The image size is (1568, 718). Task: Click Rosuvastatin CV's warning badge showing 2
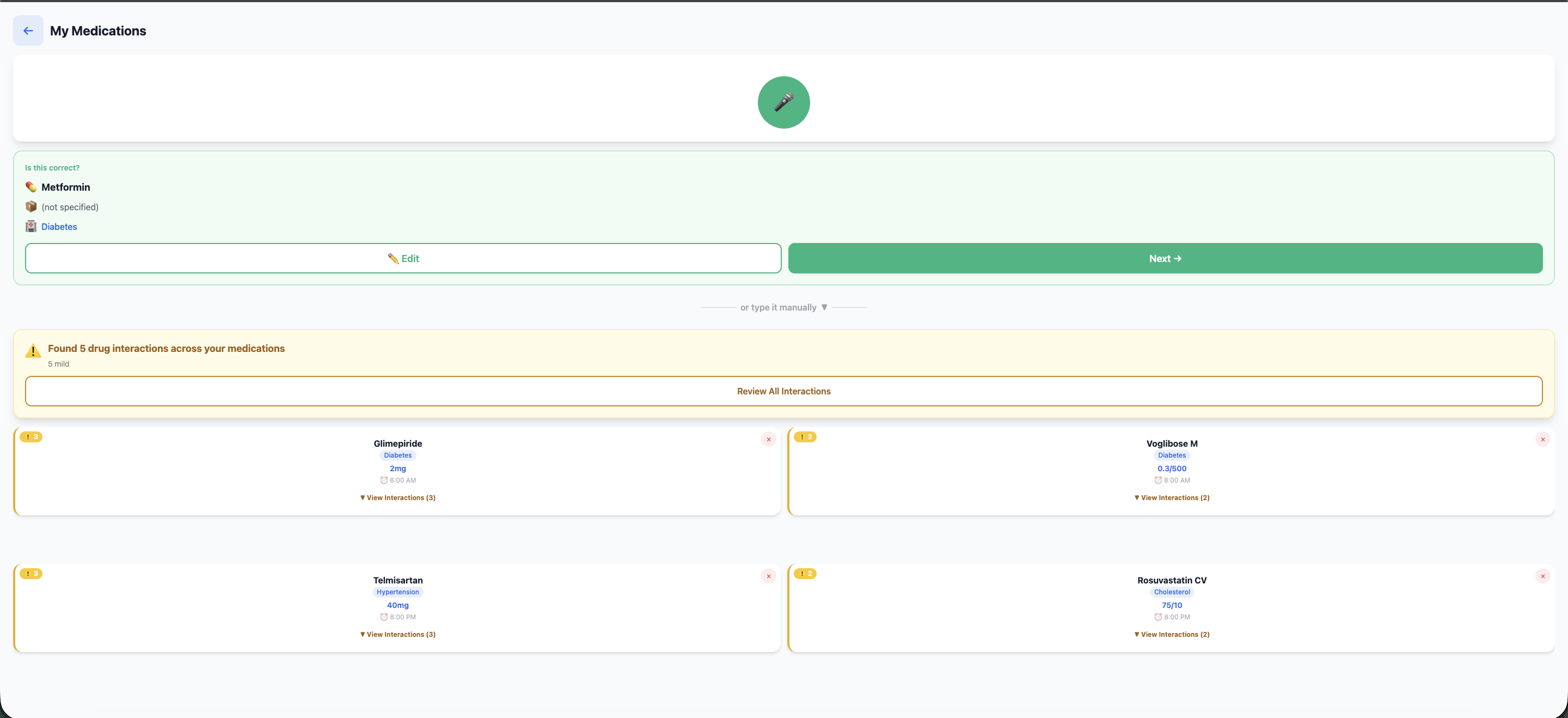[805, 574]
